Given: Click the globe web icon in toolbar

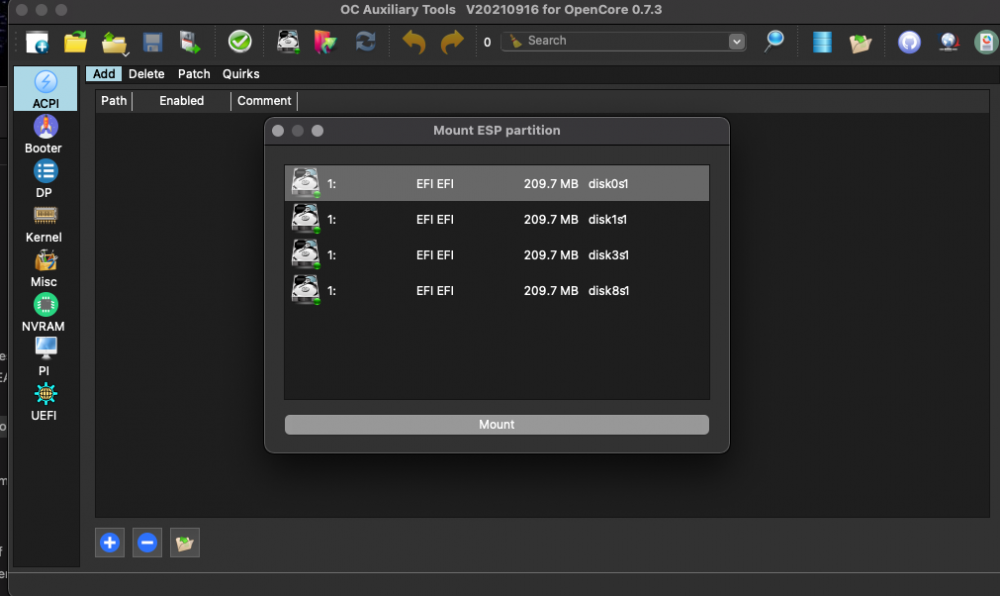Looking at the screenshot, I should [x=949, y=42].
